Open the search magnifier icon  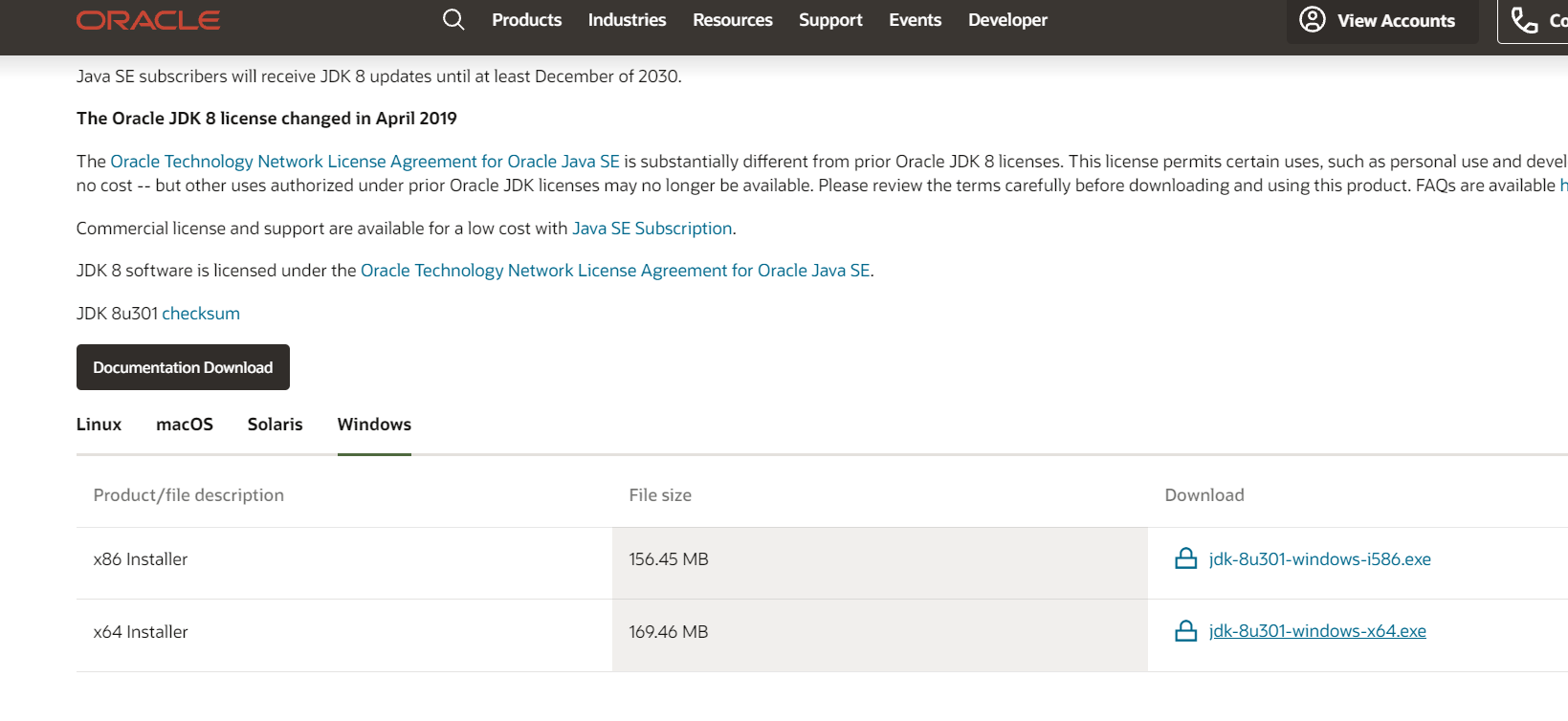(x=453, y=20)
